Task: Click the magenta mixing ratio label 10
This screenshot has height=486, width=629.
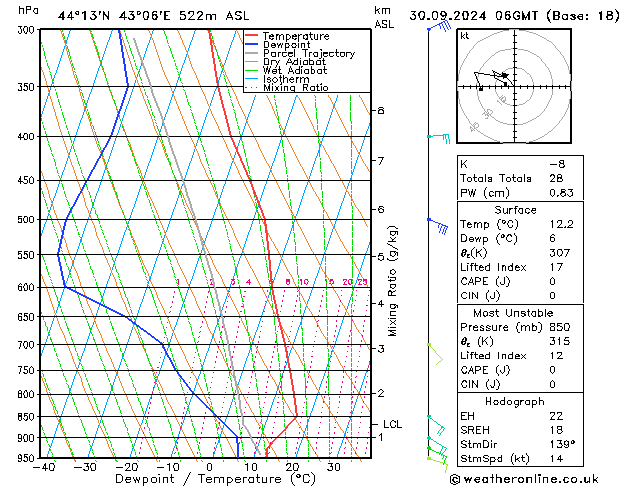Action: click(304, 282)
